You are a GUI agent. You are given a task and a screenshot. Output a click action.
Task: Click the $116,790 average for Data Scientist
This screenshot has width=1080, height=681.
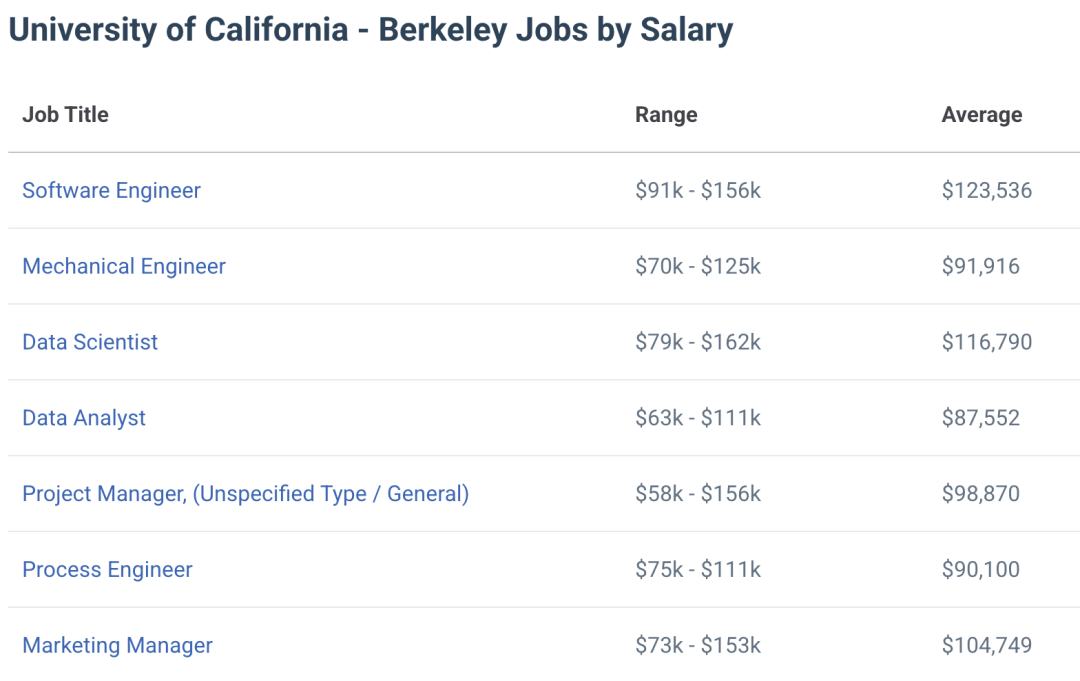click(987, 342)
